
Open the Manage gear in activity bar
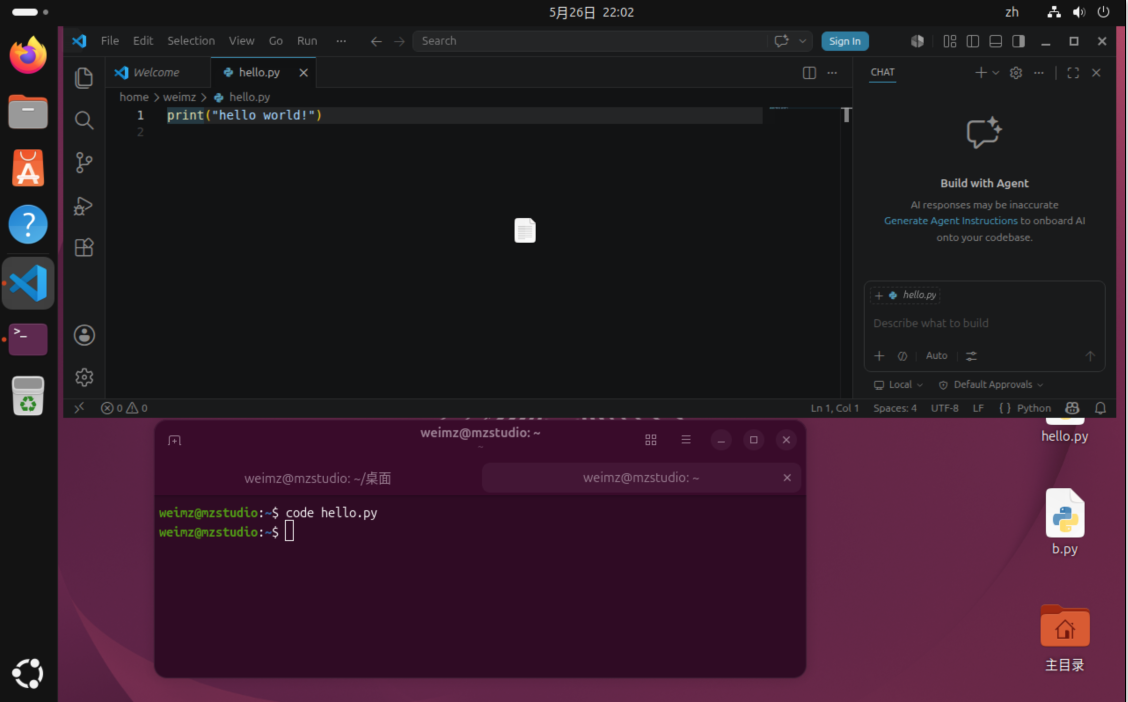(x=84, y=377)
